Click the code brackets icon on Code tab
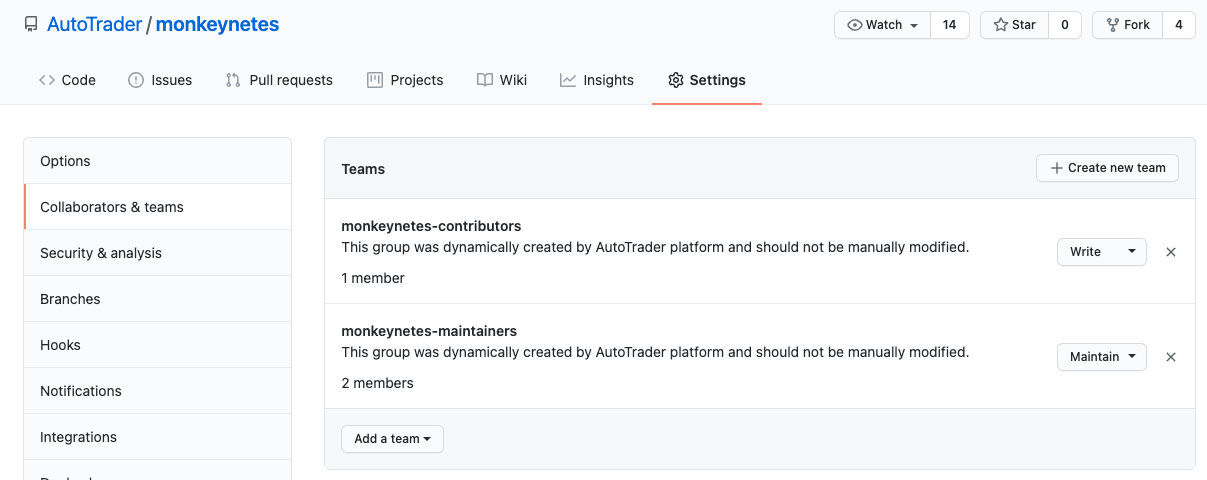The image size is (1207, 480). pyautogui.click(x=47, y=80)
